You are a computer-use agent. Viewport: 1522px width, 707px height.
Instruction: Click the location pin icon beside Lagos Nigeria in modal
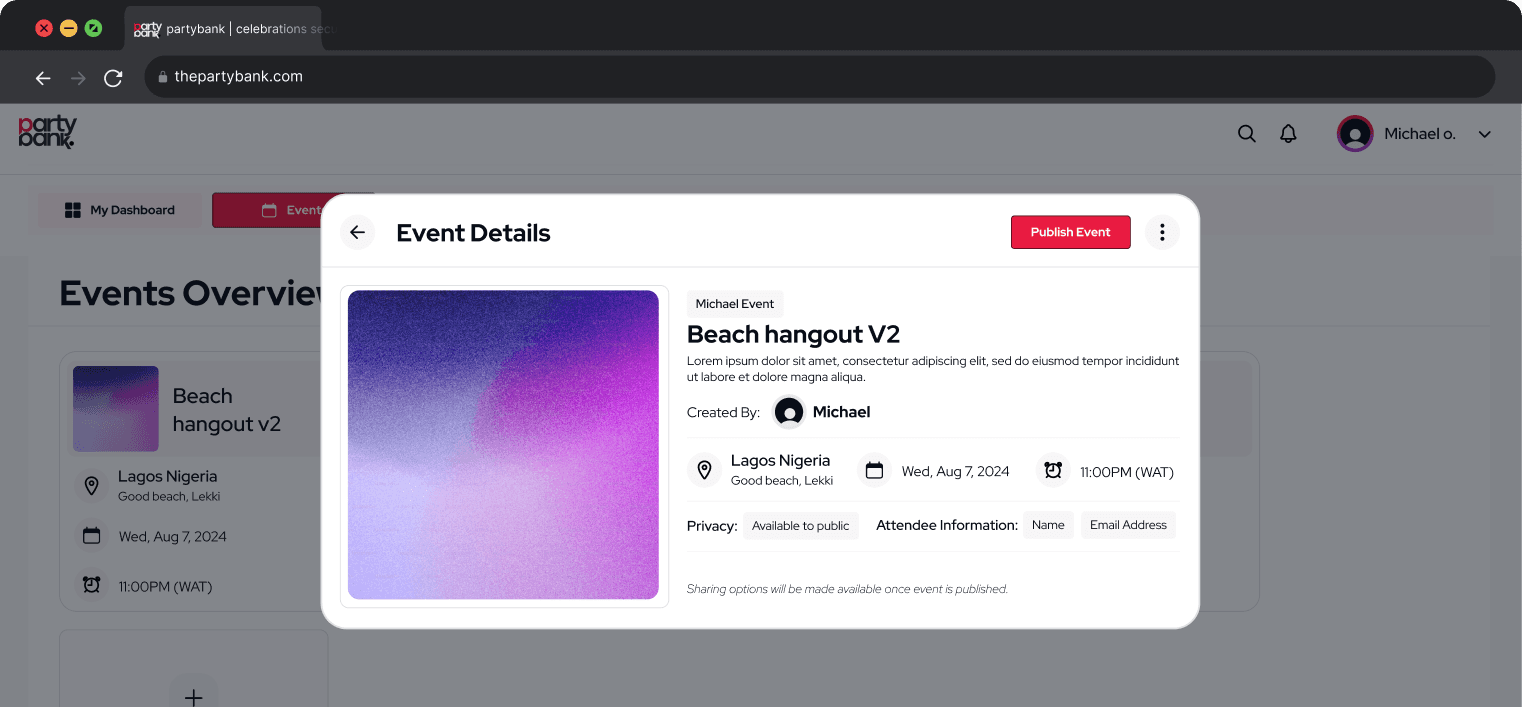[704, 470]
